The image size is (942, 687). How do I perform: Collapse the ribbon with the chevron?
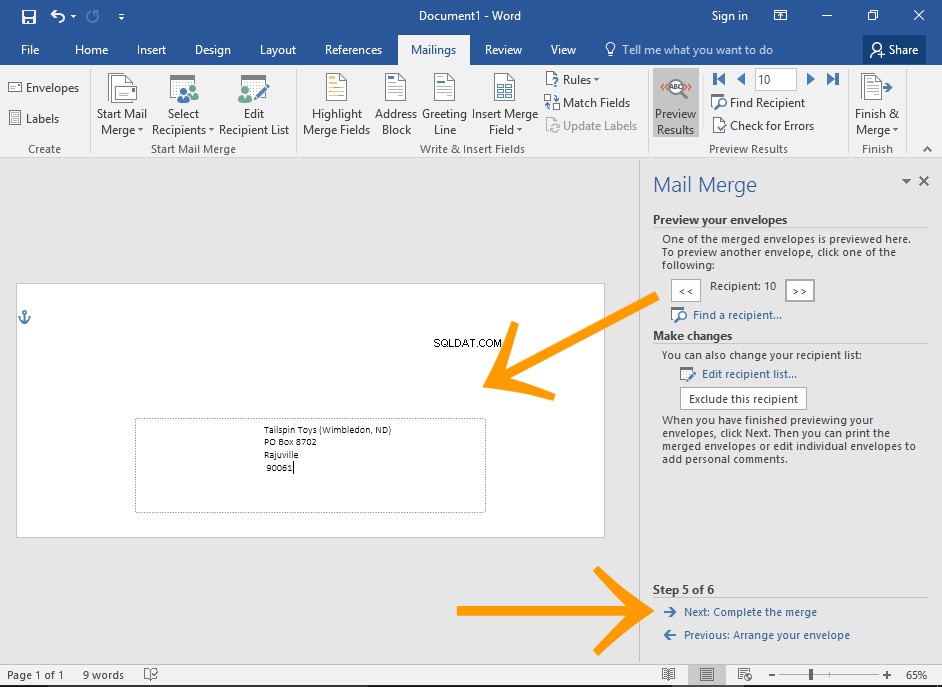pos(927,149)
